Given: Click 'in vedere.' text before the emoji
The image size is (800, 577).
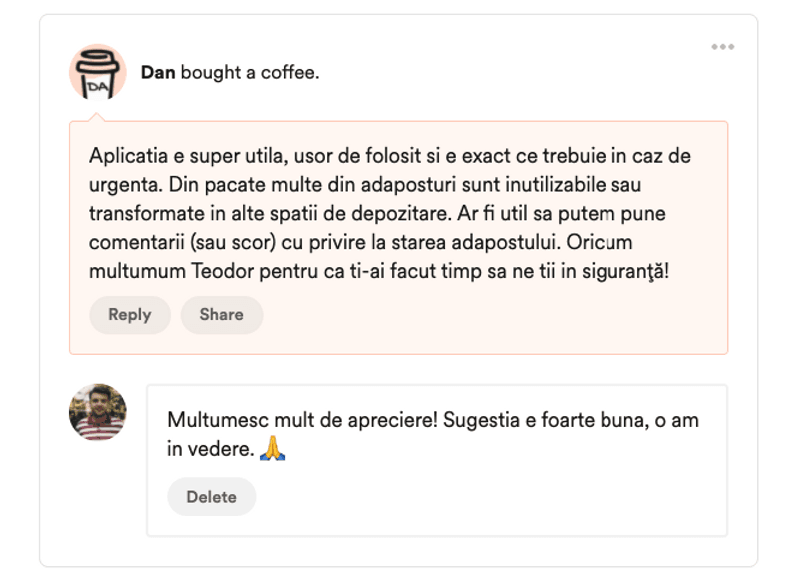Looking at the screenshot, I should tap(211, 449).
